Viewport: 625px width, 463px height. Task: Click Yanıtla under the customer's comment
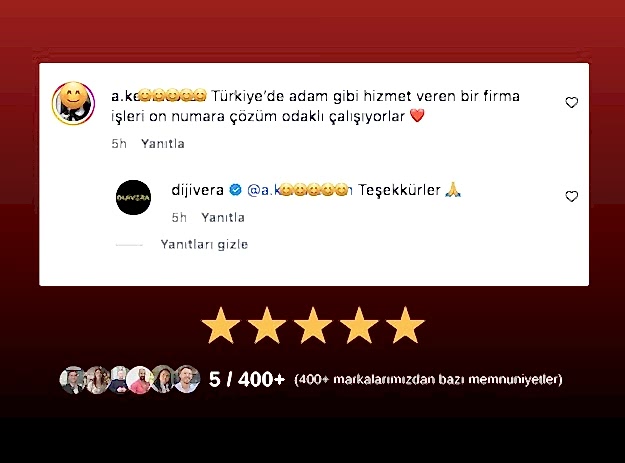point(163,143)
